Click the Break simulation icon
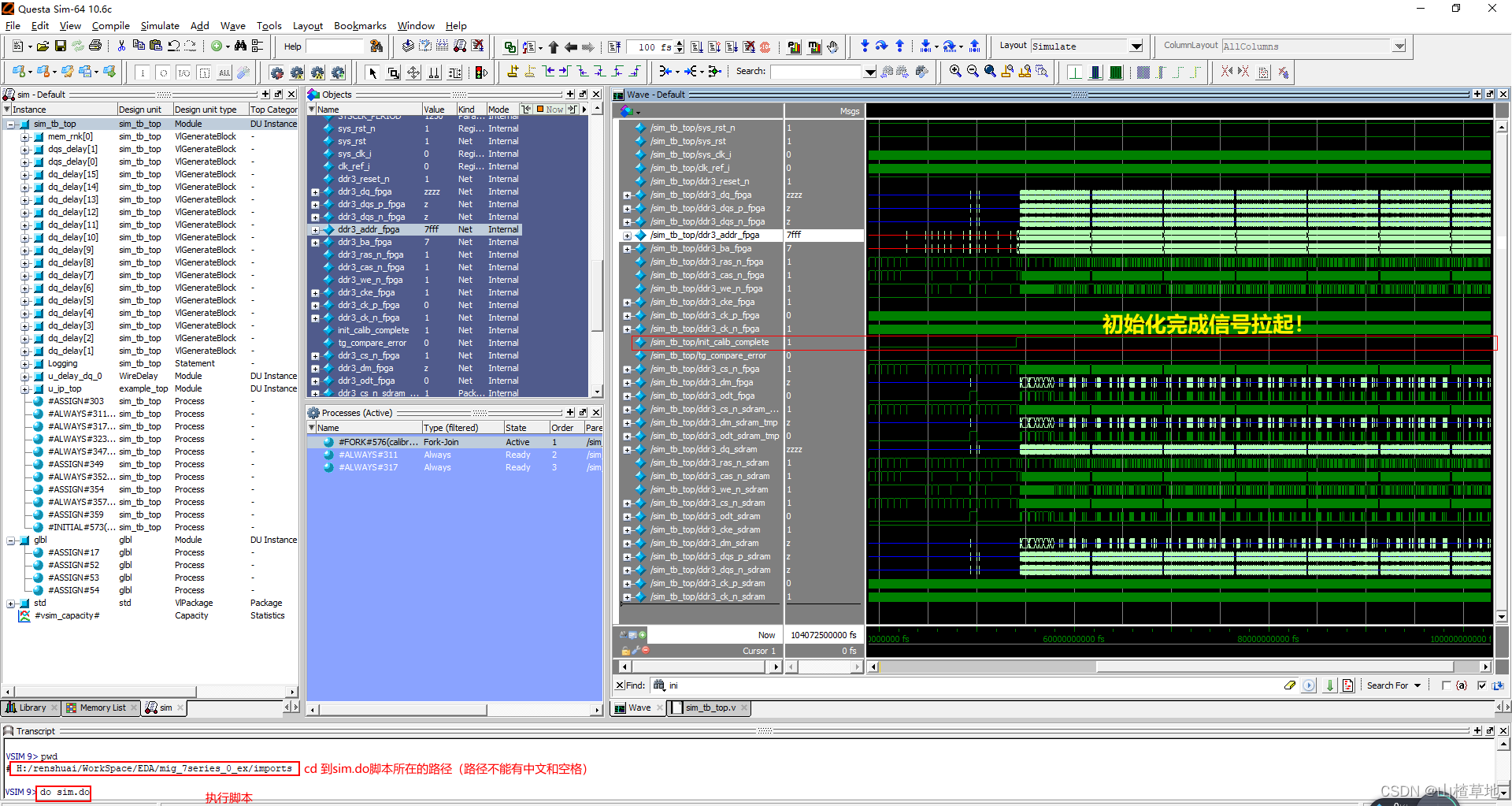 pyautogui.click(x=749, y=46)
